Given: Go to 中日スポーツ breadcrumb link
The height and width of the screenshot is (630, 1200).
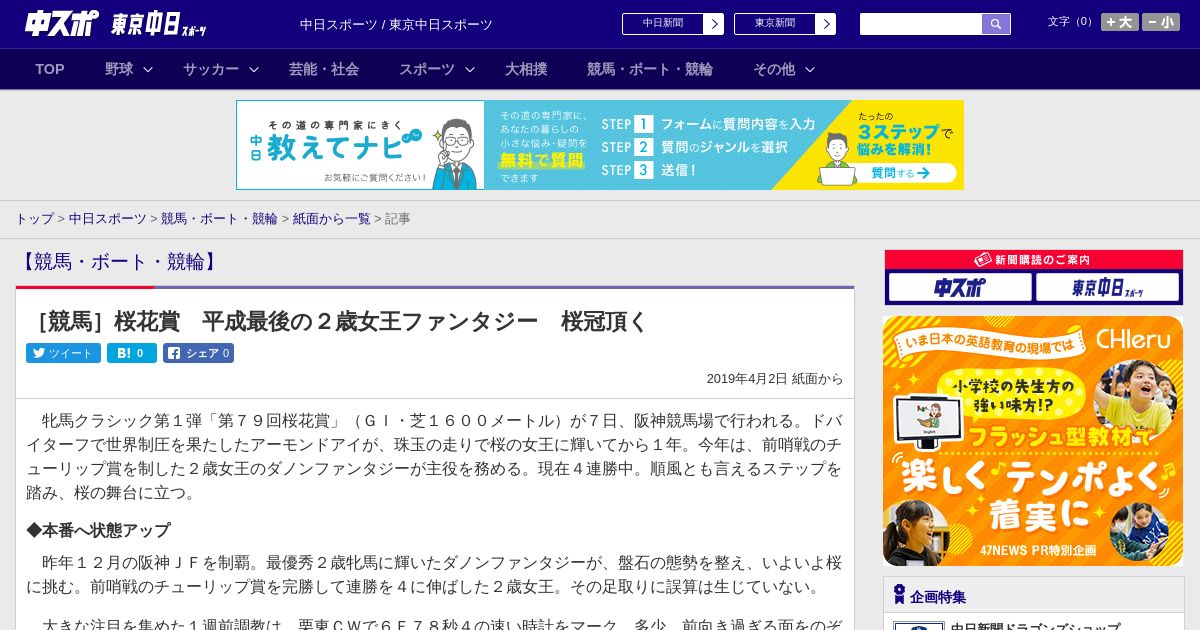Looking at the screenshot, I should click(x=107, y=218).
